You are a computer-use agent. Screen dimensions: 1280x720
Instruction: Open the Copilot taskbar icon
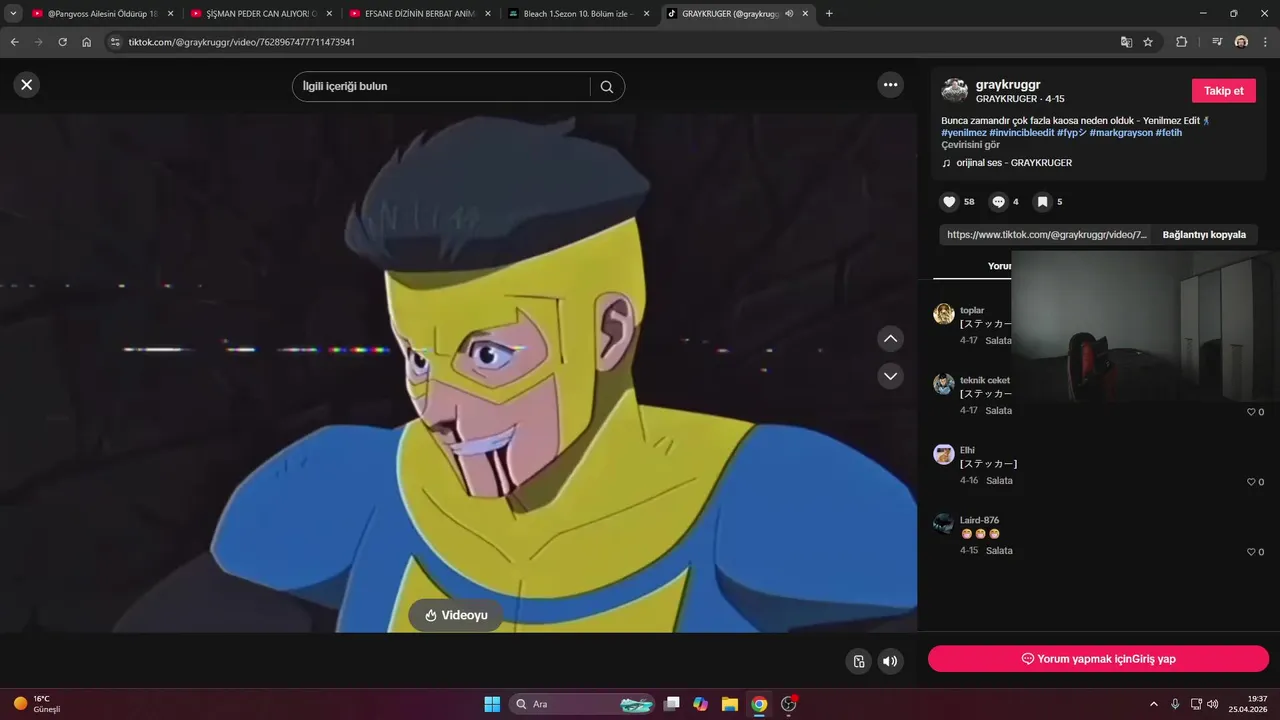[x=701, y=704]
